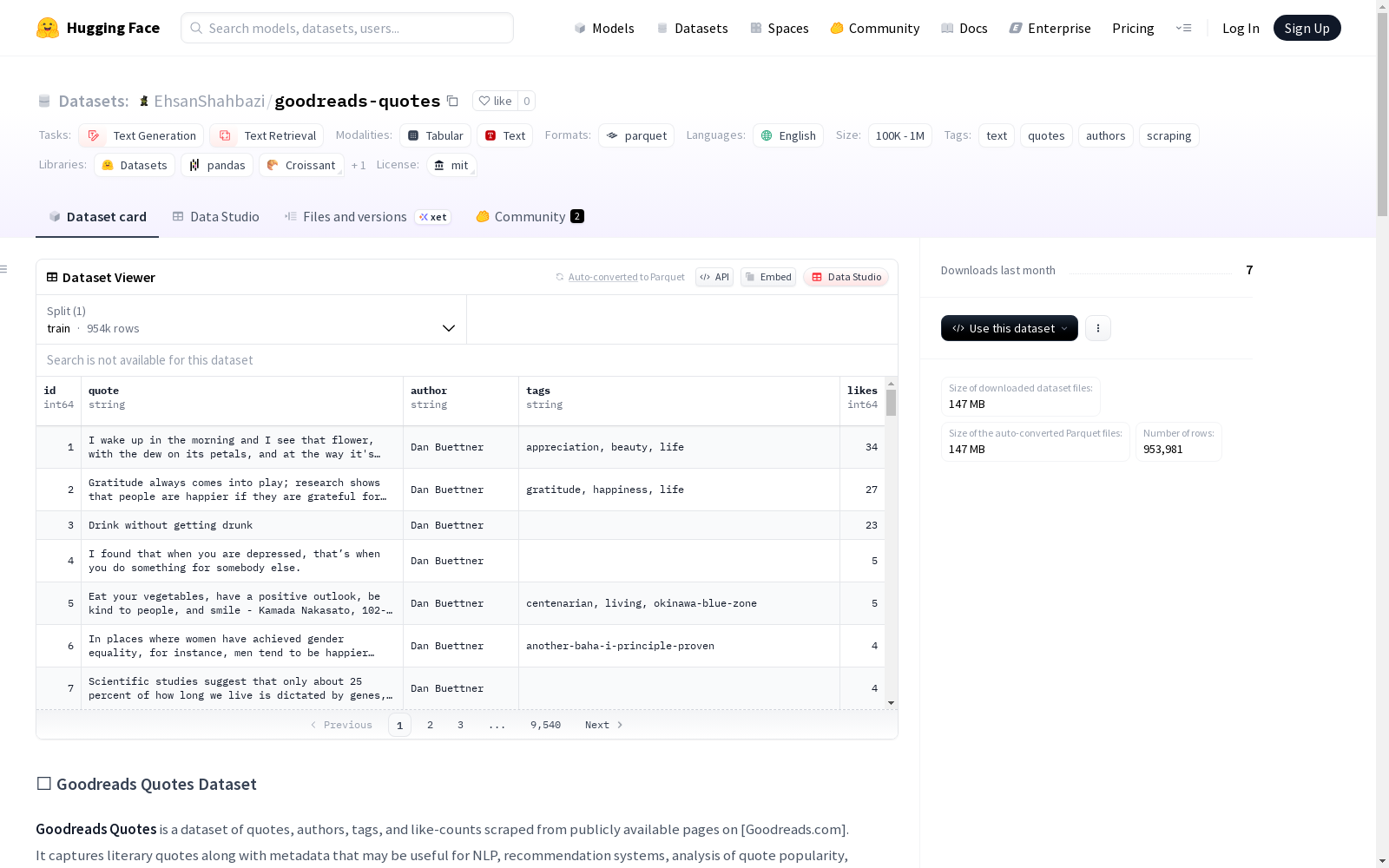Click the mit license tag
The height and width of the screenshot is (868, 1389).
tap(452, 165)
